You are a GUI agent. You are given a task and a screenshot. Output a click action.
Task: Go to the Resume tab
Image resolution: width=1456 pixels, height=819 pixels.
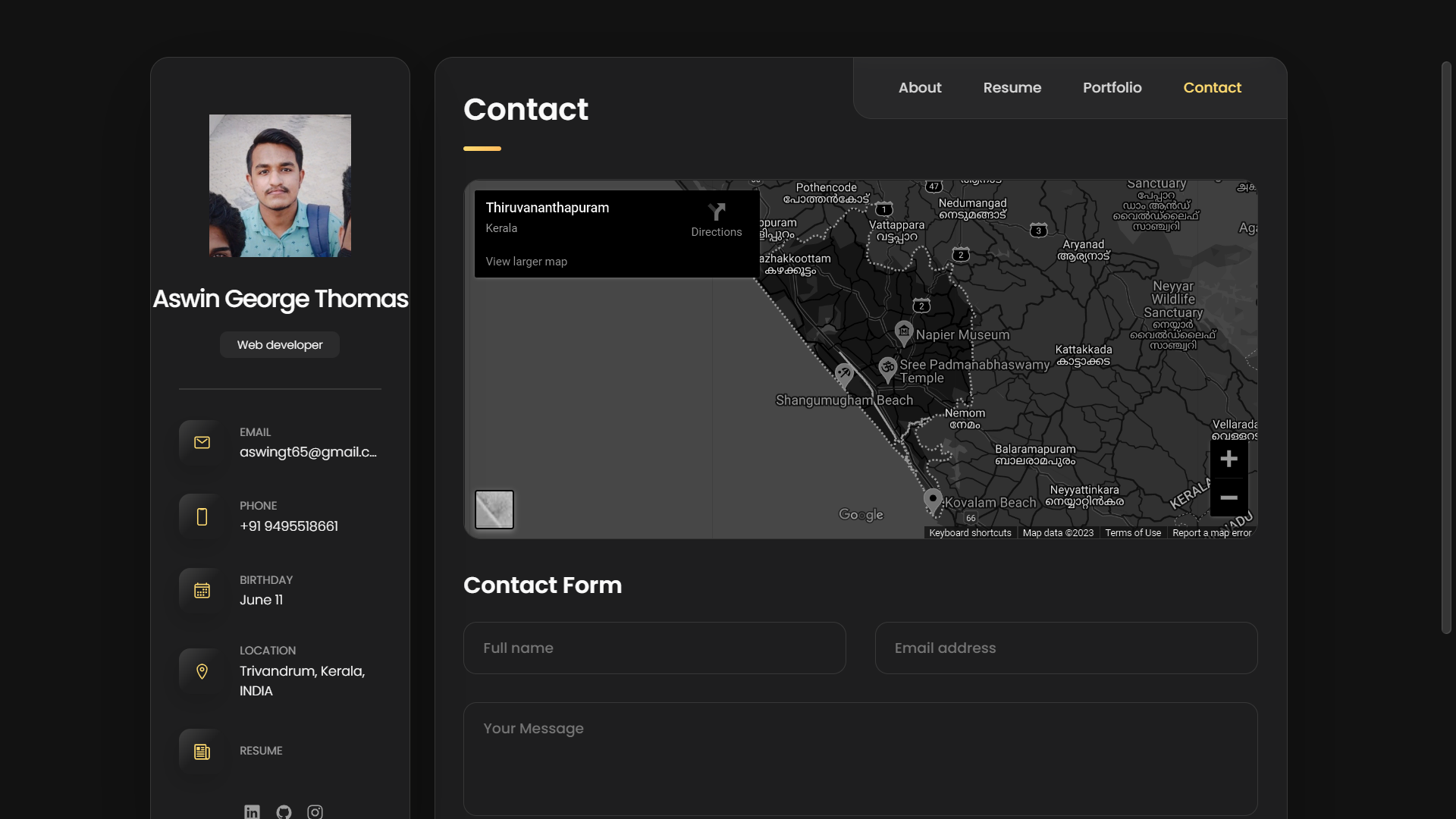[1012, 87]
